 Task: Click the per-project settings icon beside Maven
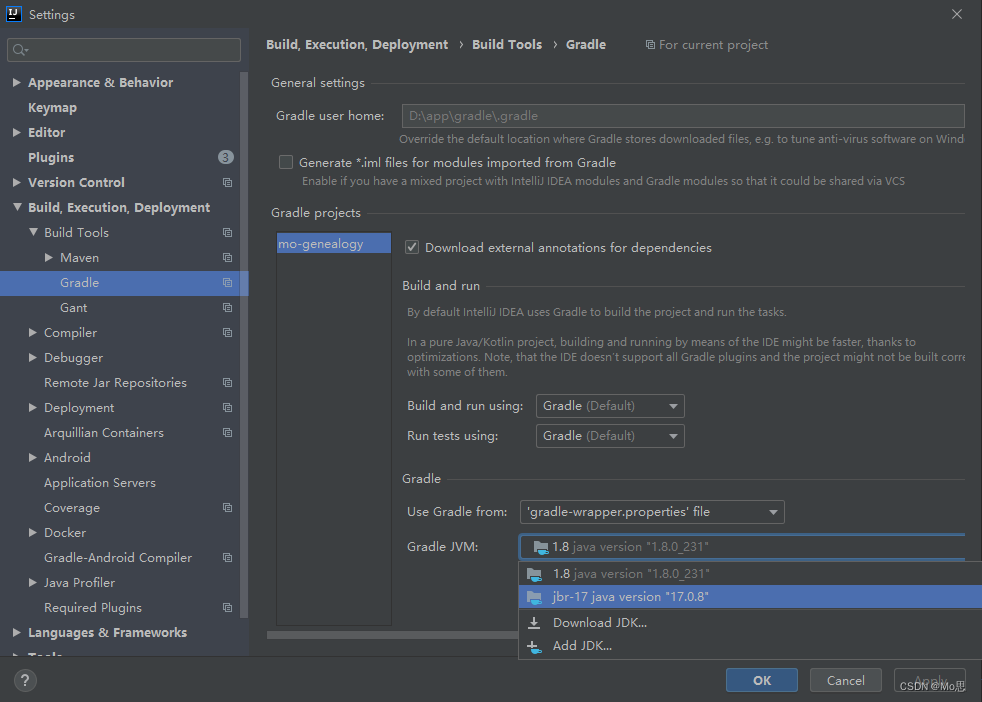click(227, 257)
